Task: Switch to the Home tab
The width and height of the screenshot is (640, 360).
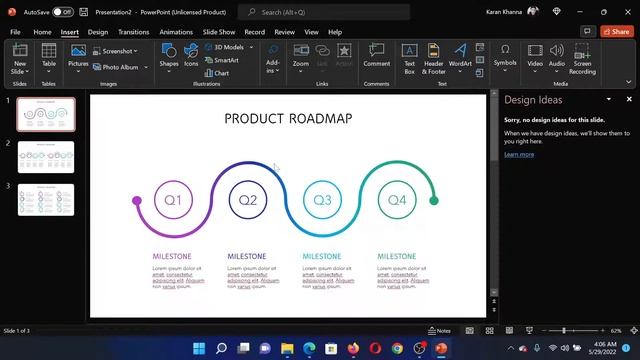Action: coord(42,32)
